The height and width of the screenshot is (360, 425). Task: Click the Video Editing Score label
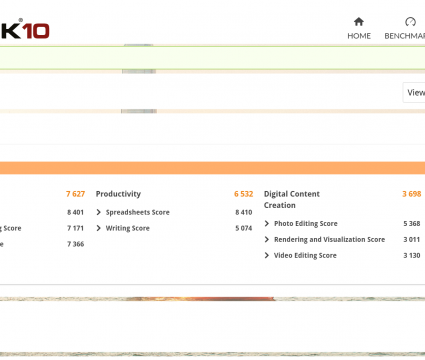coord(305,255)
